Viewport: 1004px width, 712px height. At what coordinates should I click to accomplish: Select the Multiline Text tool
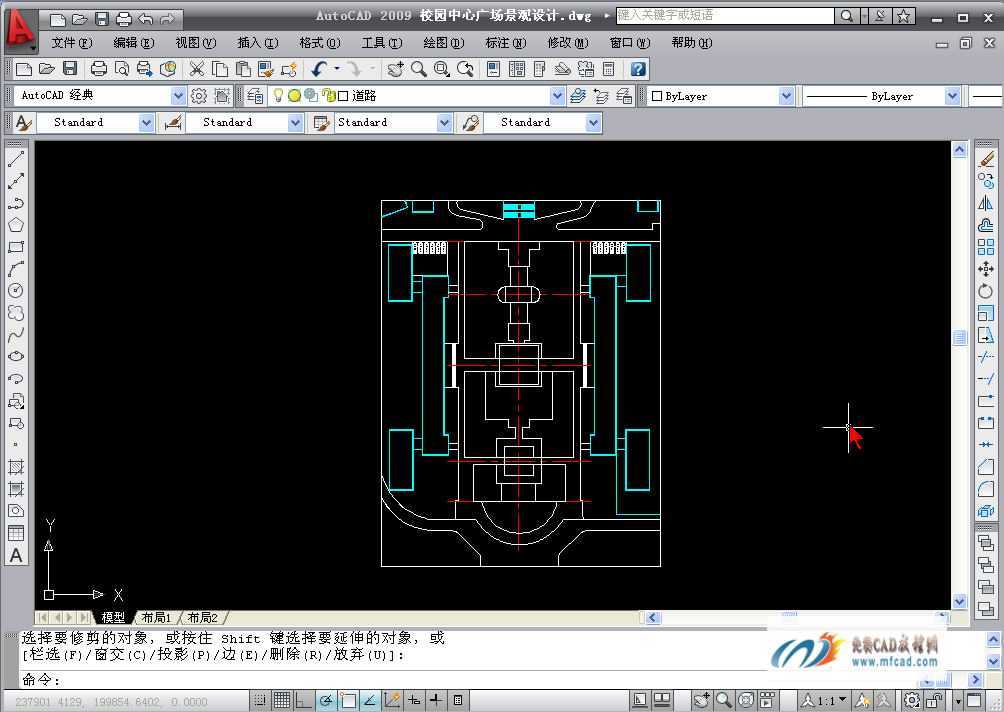tap(16, 555)
